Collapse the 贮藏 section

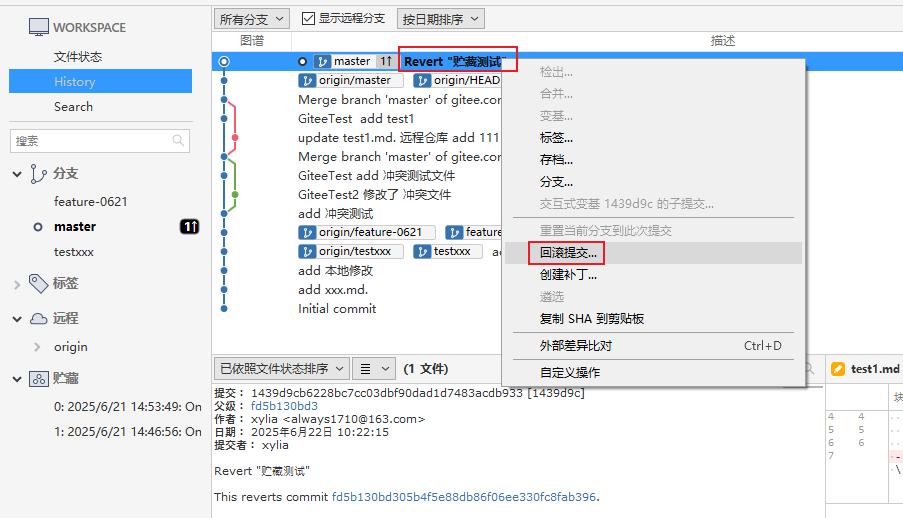[x=17, y=379]
